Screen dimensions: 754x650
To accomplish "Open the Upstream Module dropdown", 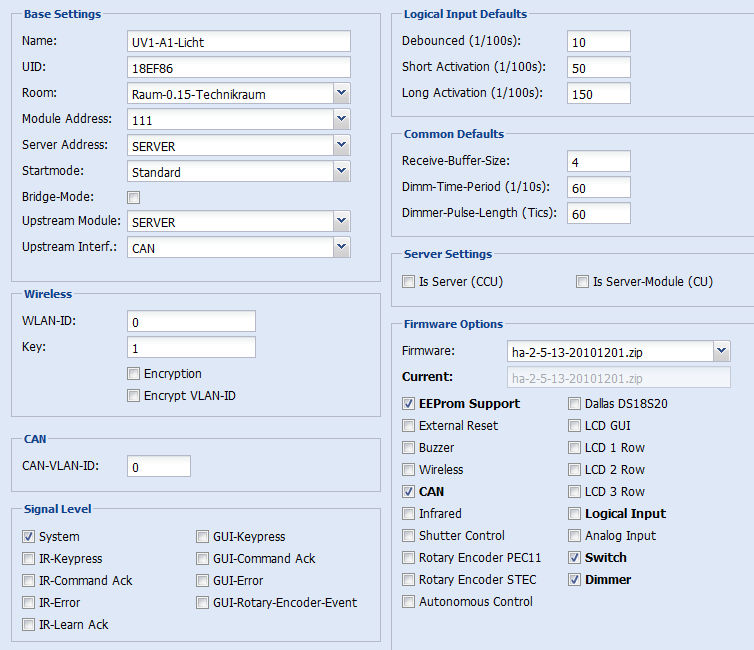I will click(x=341, y=221).
